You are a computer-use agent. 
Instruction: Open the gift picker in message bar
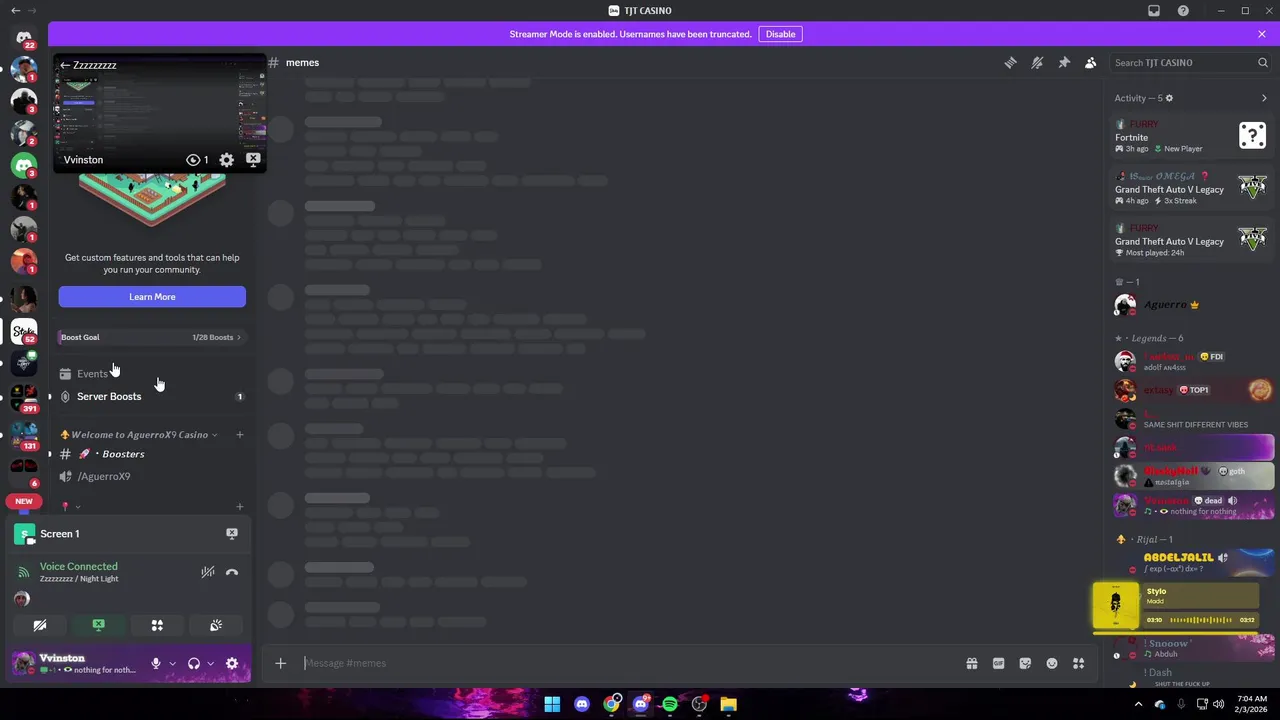(x=972, y=663)
